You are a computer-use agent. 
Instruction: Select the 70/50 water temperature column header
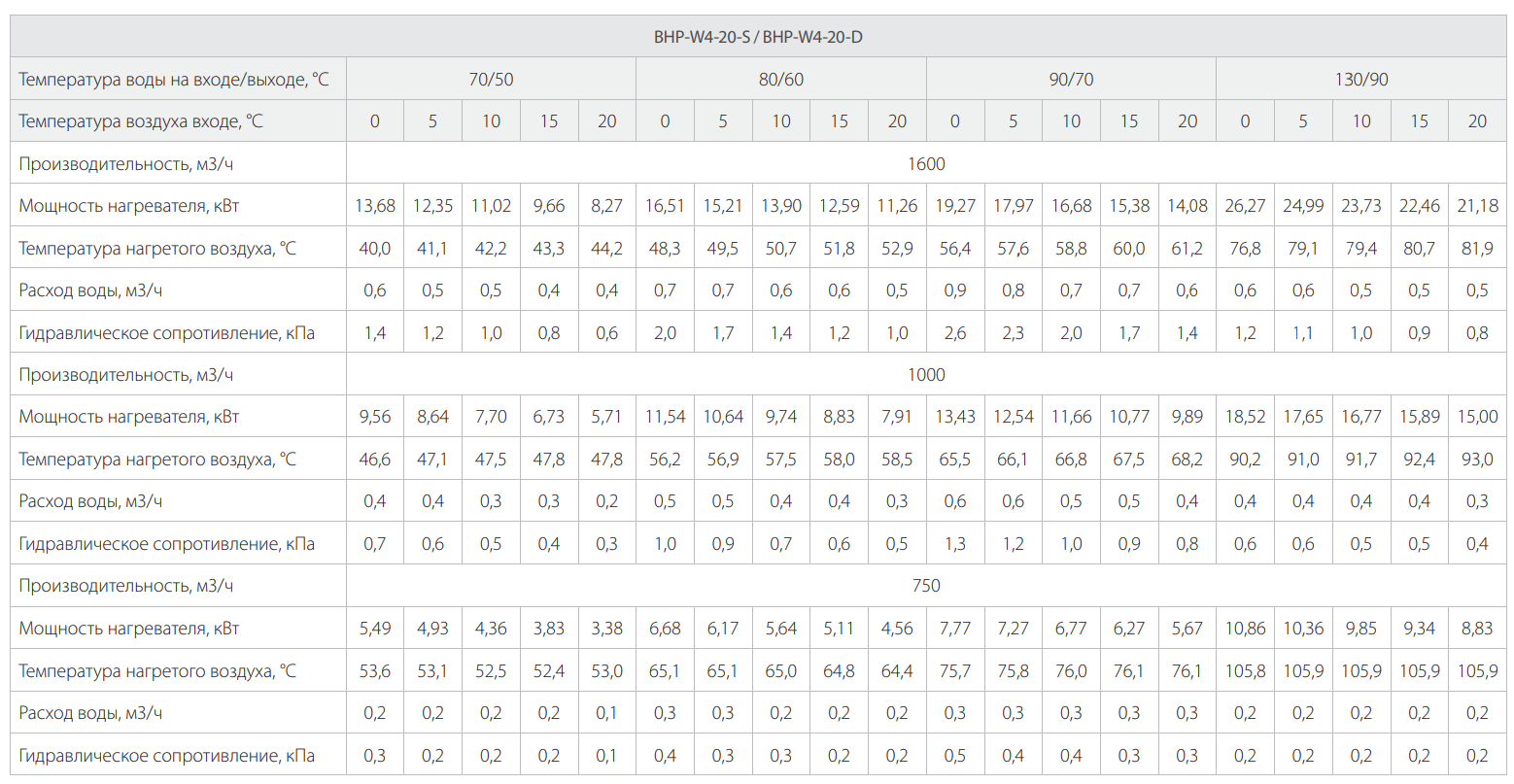[x=491, y=79]
